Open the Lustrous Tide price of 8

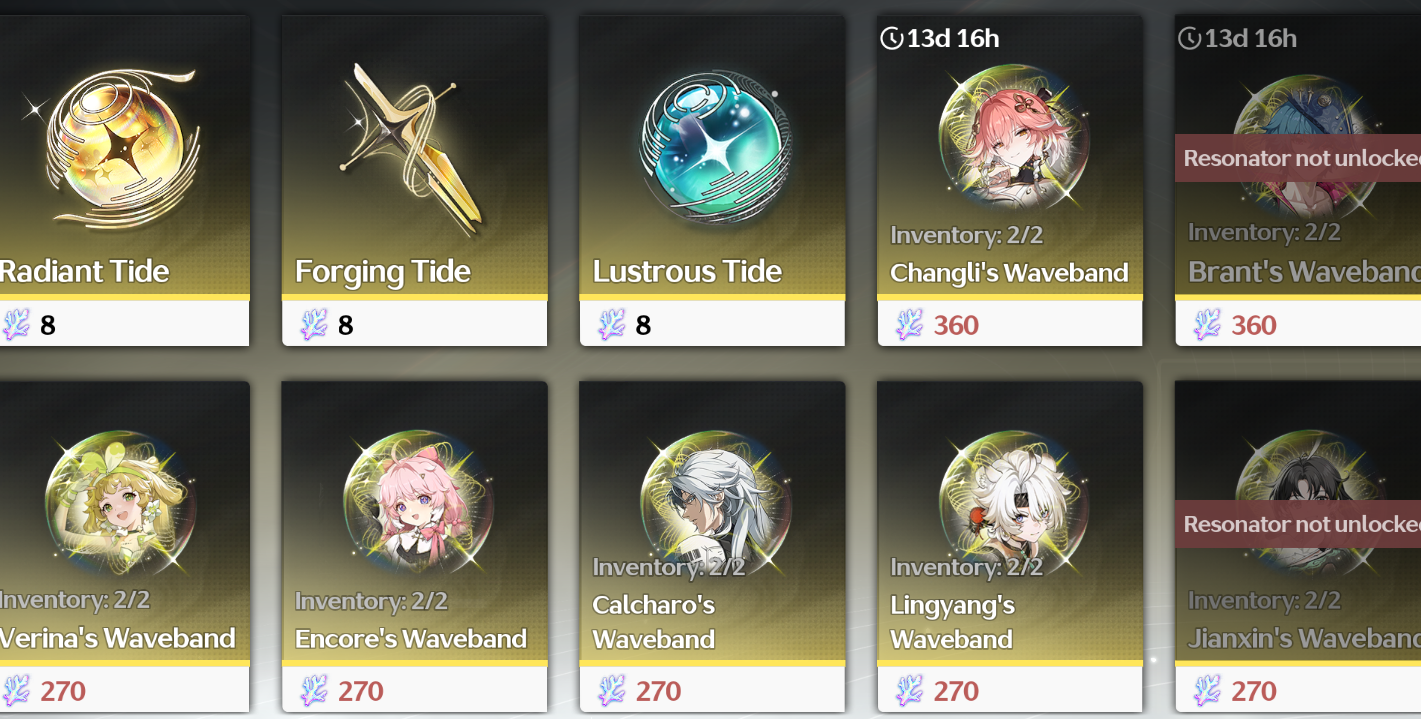coord(643,325)
